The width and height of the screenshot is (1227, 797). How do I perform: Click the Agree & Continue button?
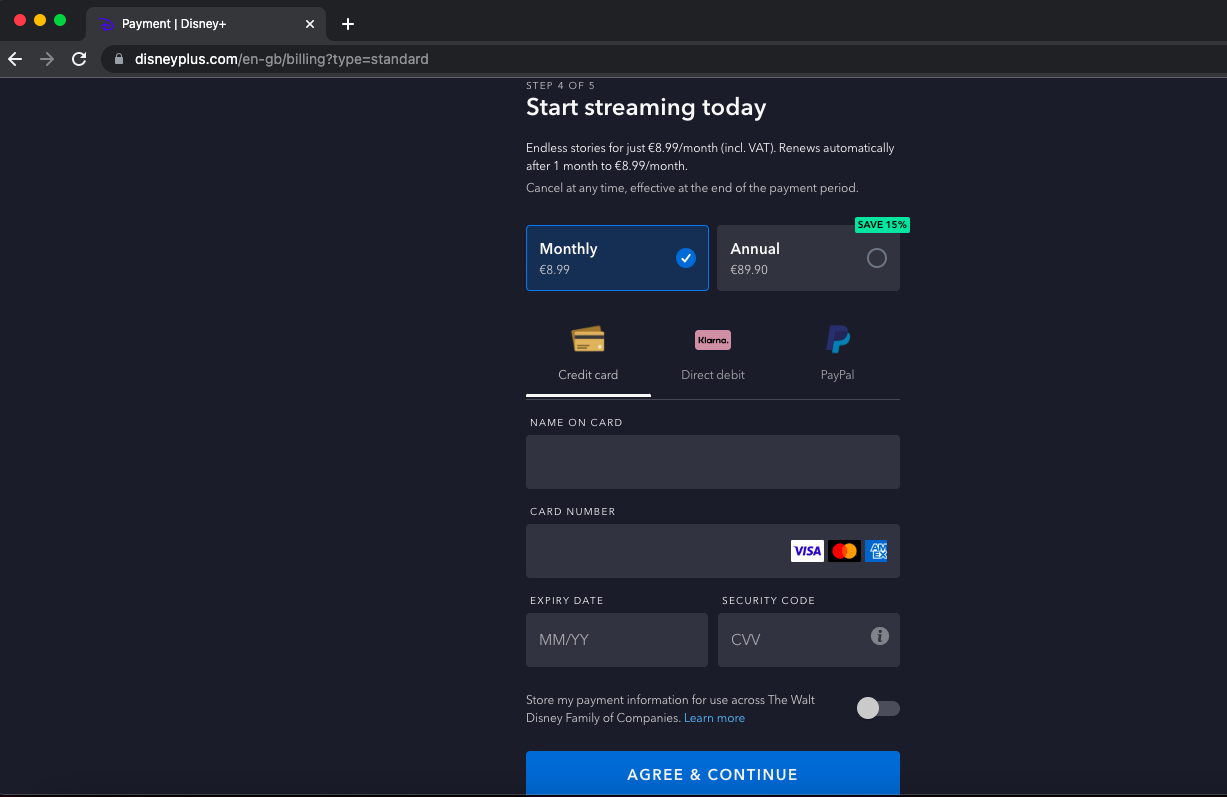pos(713,774)
